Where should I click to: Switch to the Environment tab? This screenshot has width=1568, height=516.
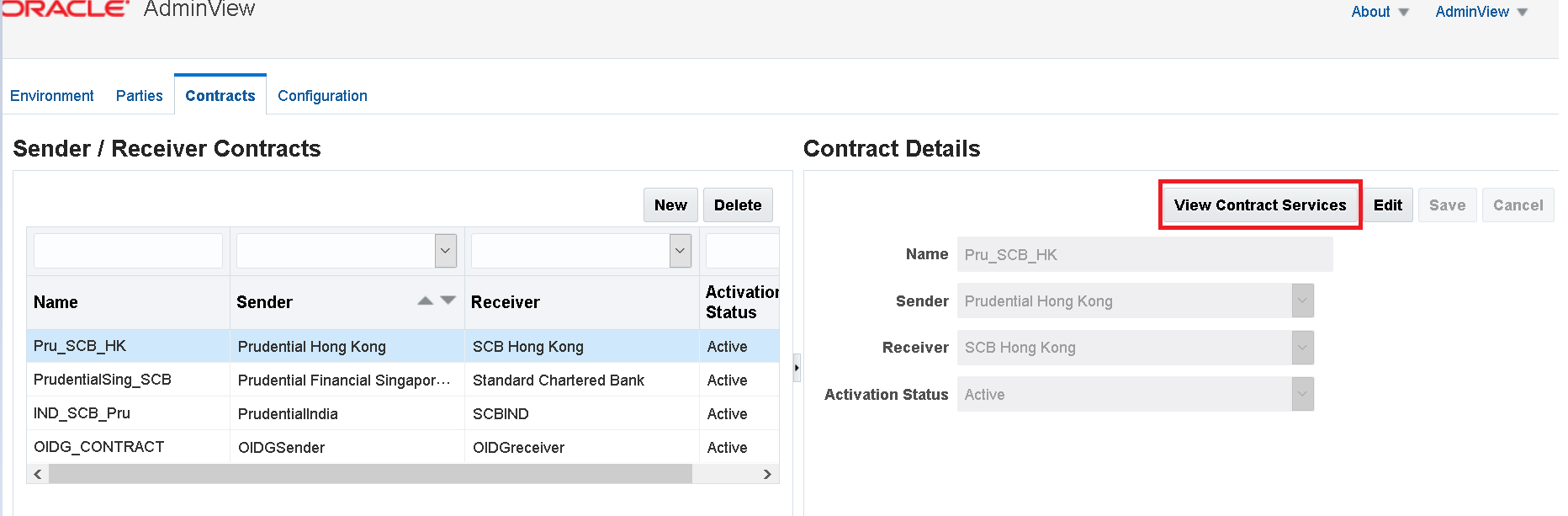51,95
